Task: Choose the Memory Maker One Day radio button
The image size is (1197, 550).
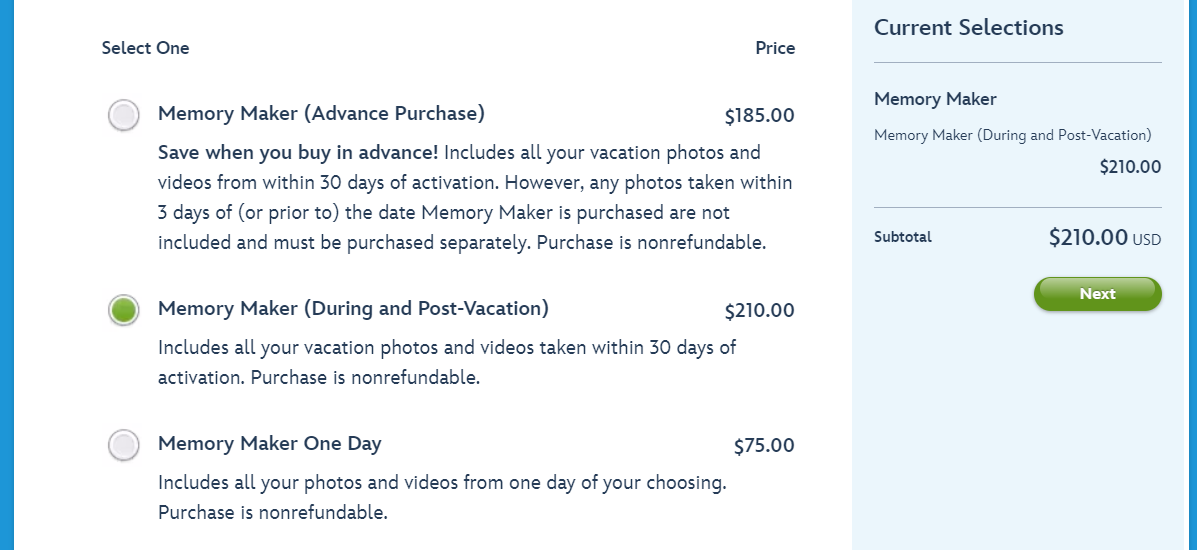Action: [x=124, y=445]
